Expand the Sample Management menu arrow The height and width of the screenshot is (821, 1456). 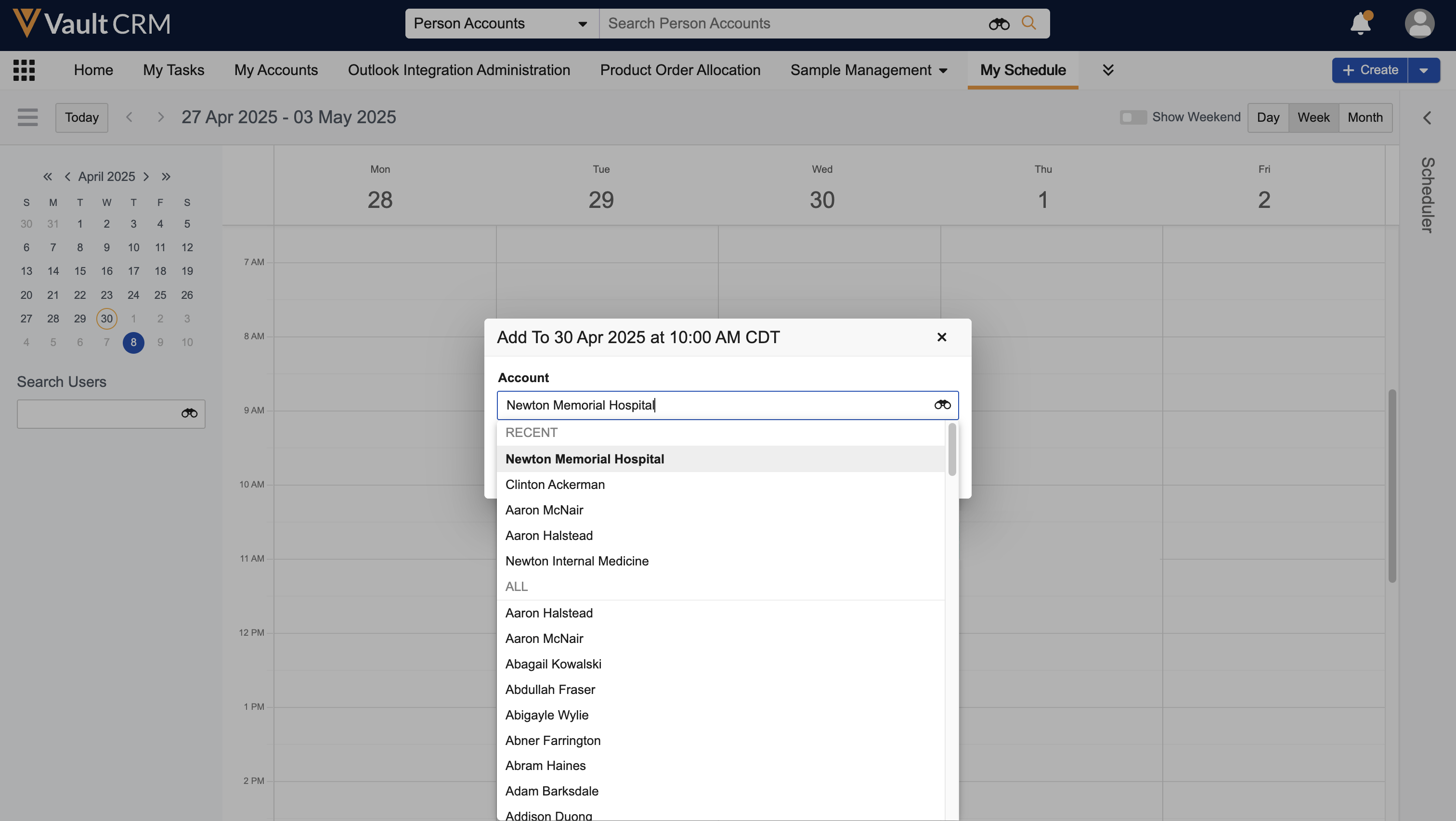(x=943, y=71)
